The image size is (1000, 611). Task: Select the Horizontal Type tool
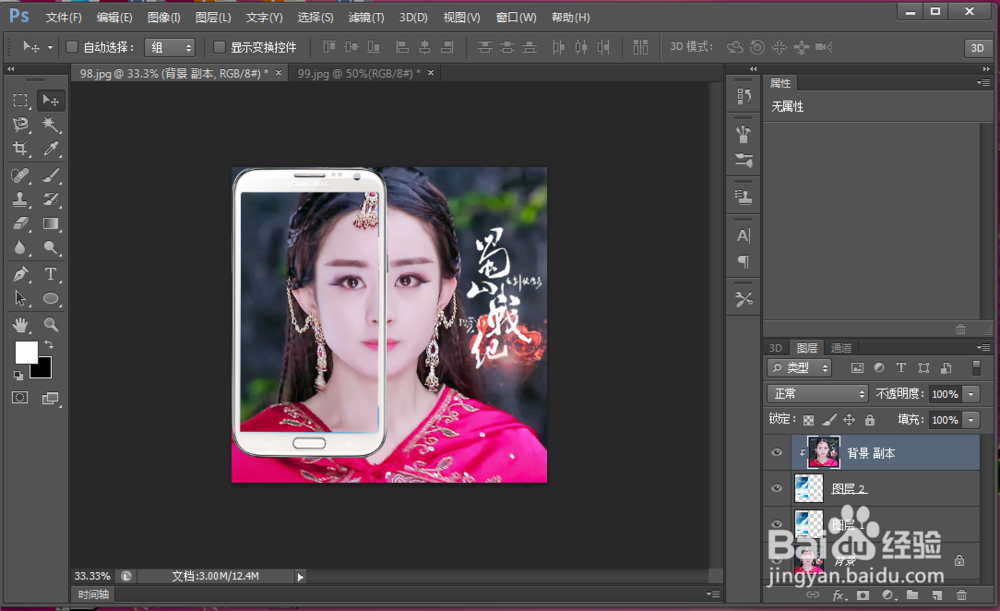50,274
